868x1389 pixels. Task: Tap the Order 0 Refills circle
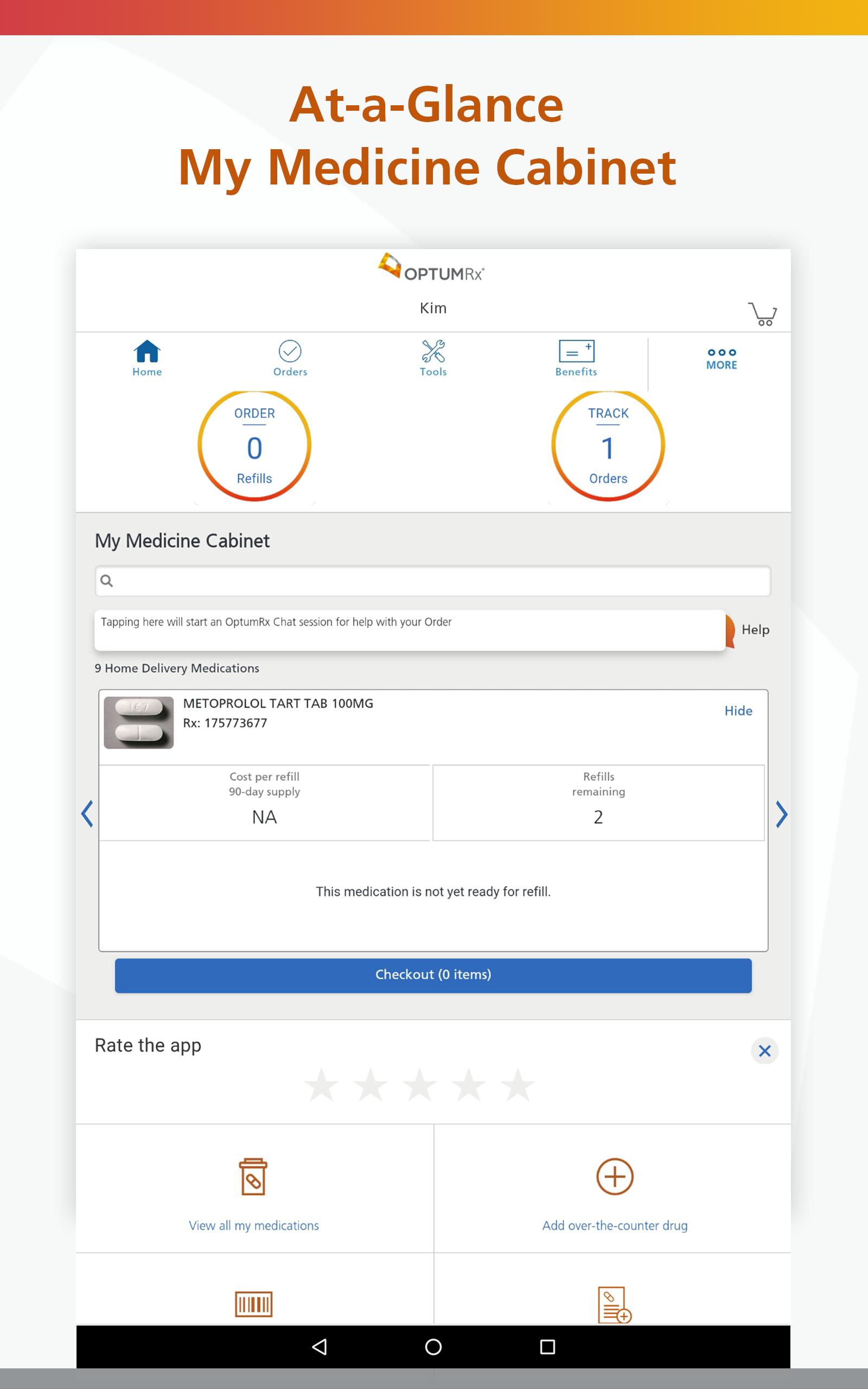click(254, 445)
